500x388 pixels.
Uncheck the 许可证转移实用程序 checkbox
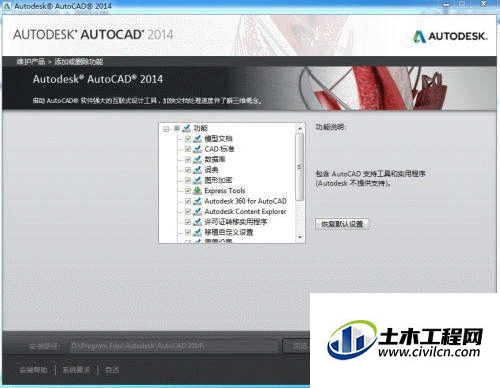188,222
